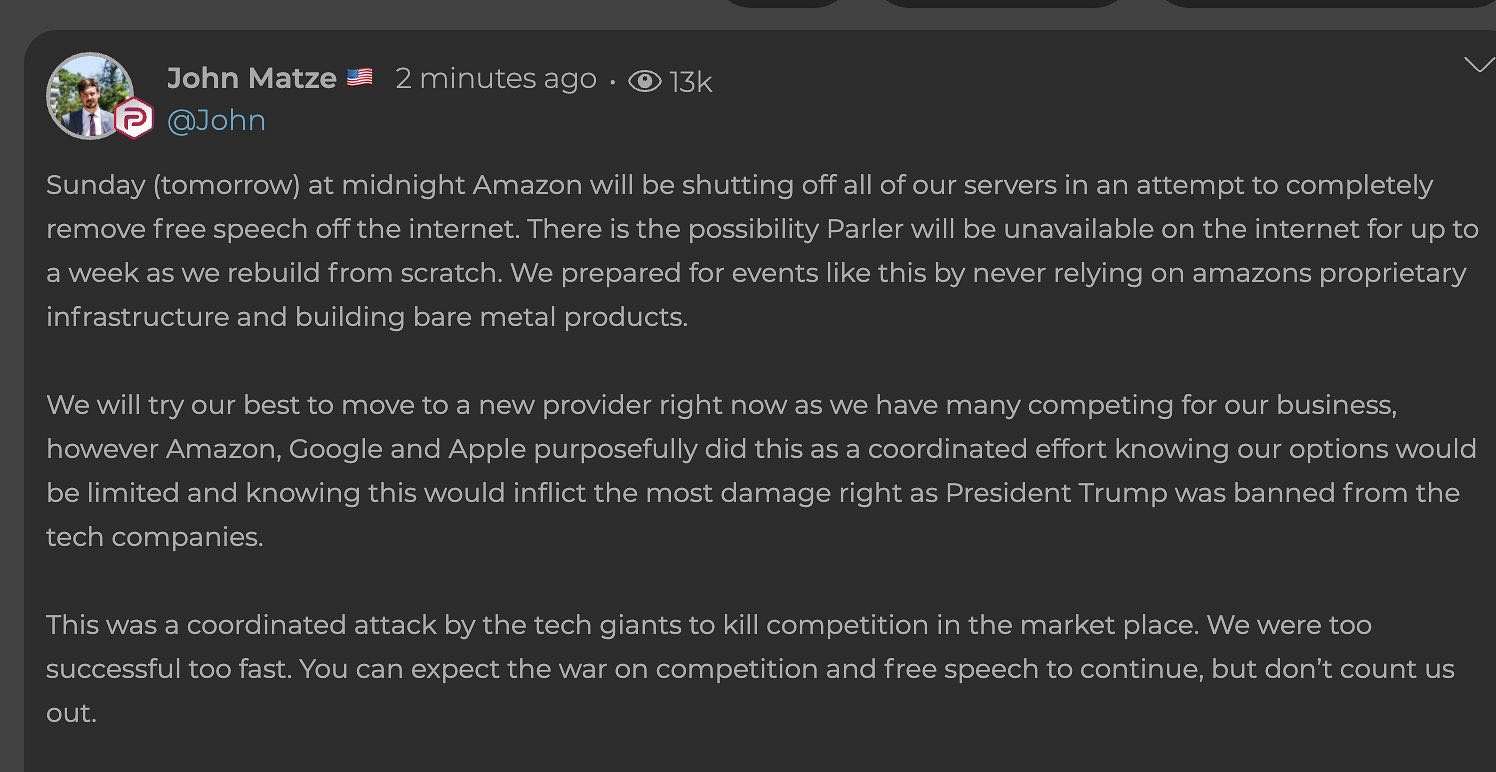Expand the post options chevron menu
Image resolution: width=1496 pixels, height=772 pixels.
coord(1478,66)
